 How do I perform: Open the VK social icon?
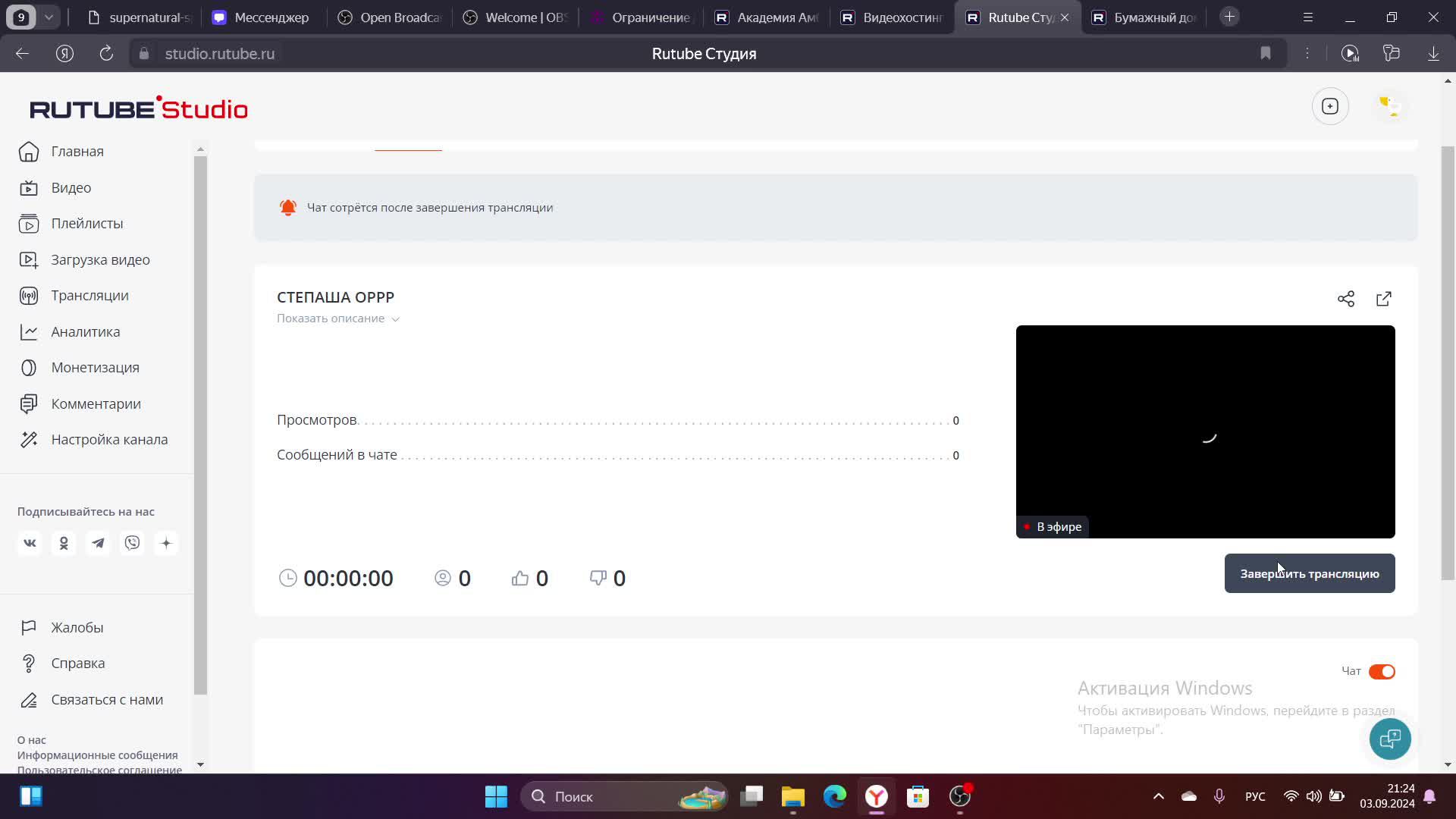pyautogui.click(x=30, y=543)
